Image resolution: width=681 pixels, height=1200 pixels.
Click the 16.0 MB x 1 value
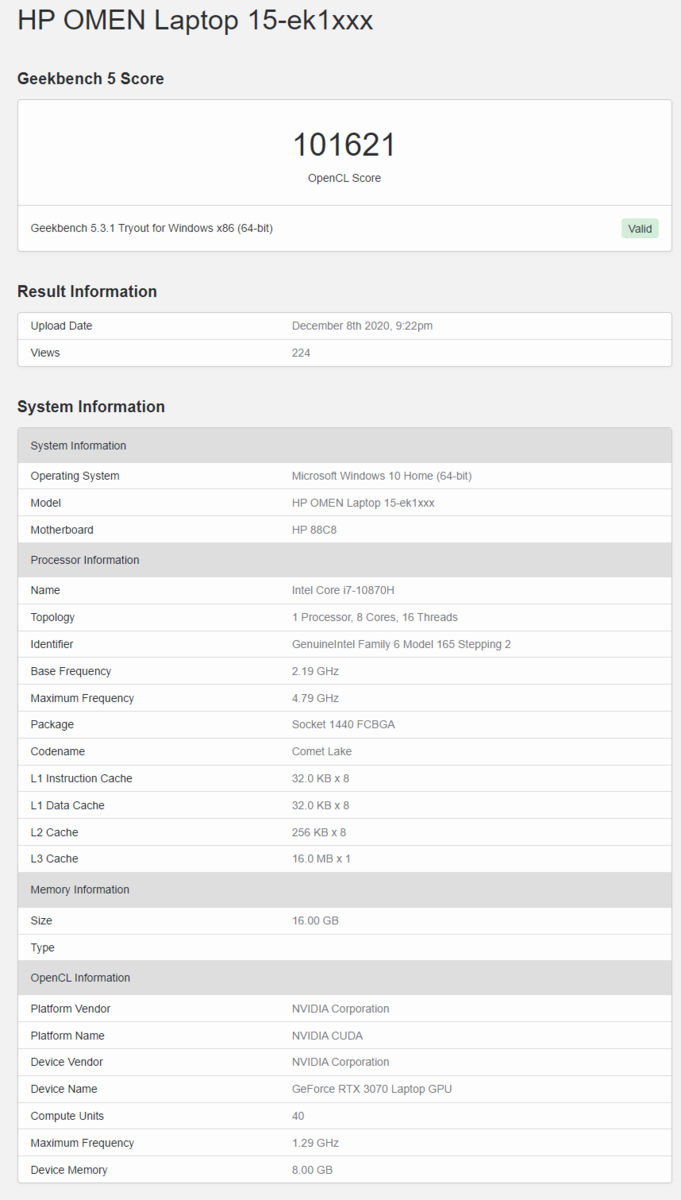[x=321, y=859]
